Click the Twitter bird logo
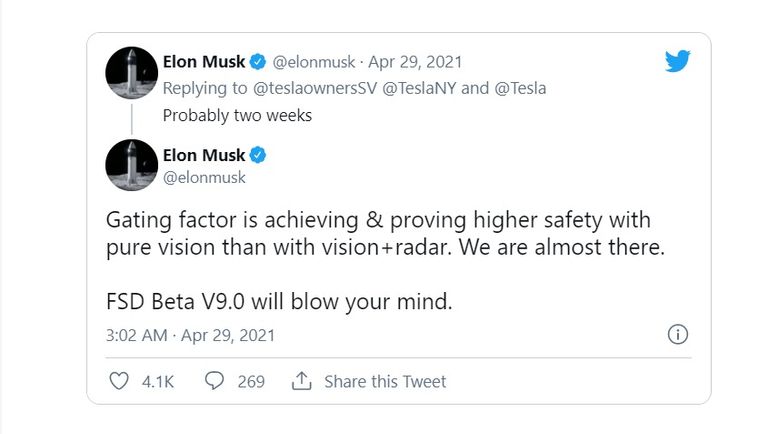Screen dimensions: 768x434 click(679, 62)
